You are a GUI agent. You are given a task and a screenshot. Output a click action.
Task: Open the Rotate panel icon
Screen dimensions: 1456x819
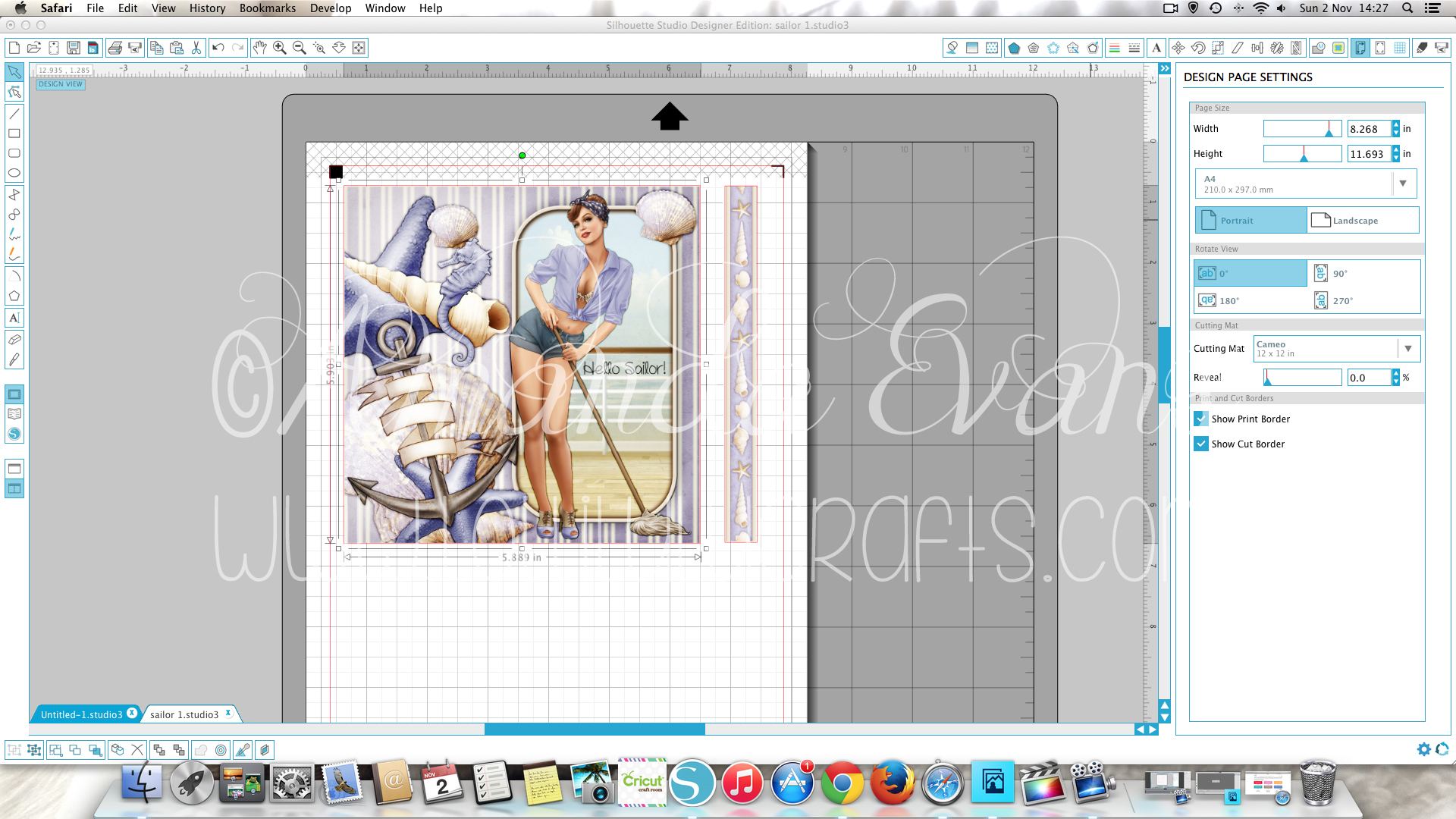tap(1198, 48)
